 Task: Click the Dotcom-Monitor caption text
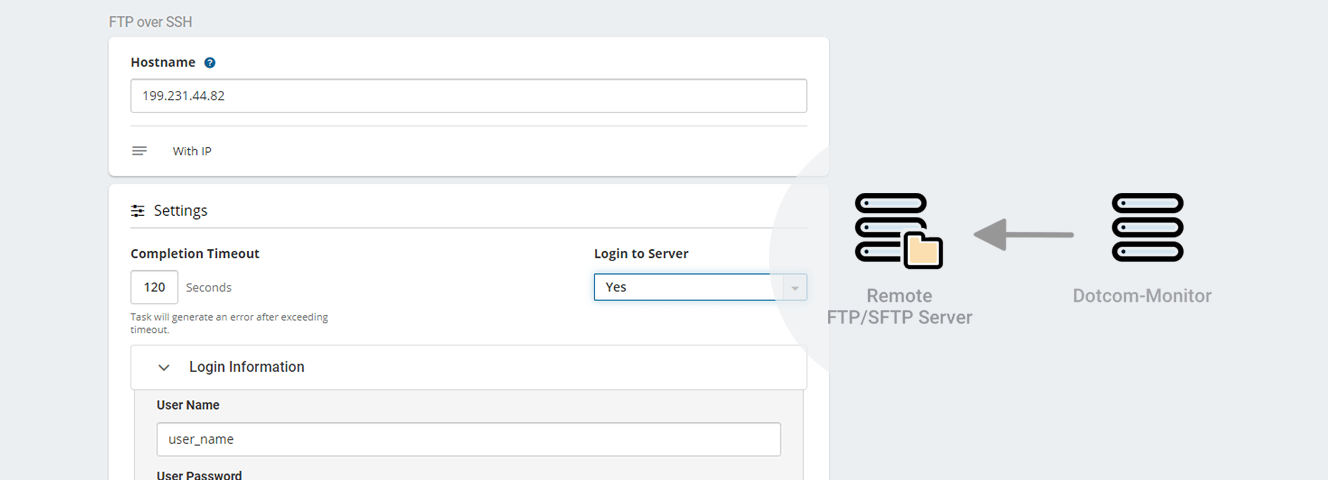[1142, 296]
